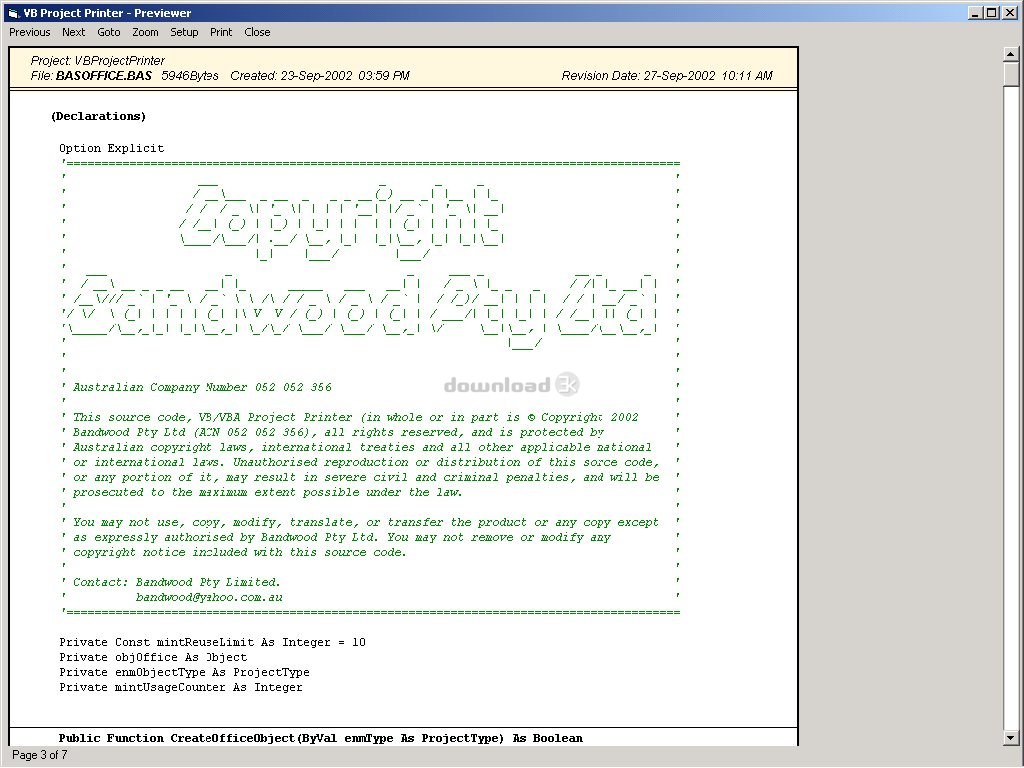Screen dimensions: 1024x768
Task: Click the file name BASOFFICE.BAS in header
Action: 104,76
